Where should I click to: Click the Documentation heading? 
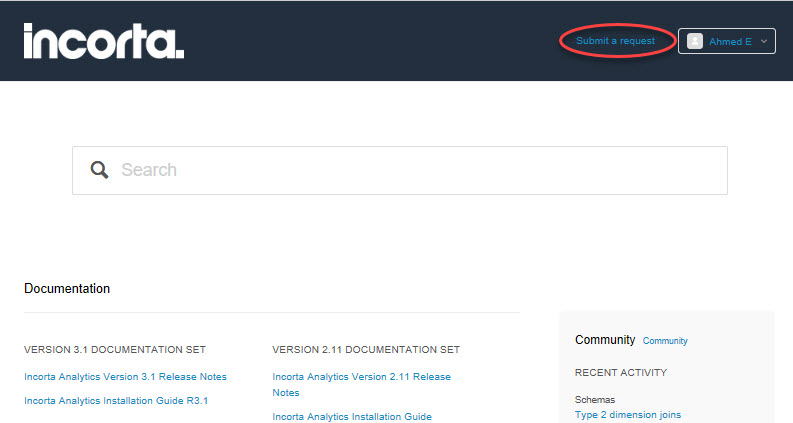click(67, 288)
